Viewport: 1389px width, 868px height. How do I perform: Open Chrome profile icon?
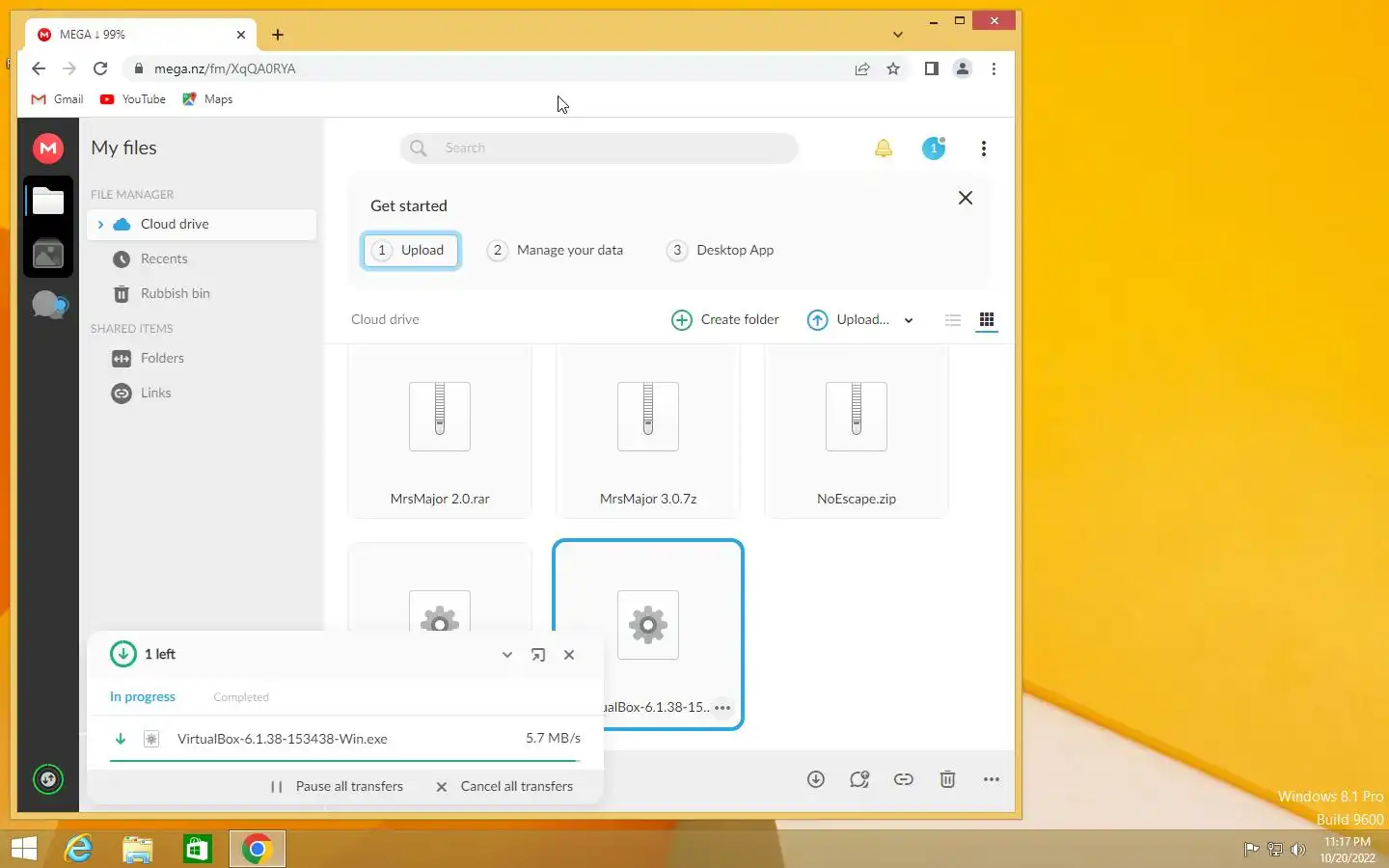[963, 68]
